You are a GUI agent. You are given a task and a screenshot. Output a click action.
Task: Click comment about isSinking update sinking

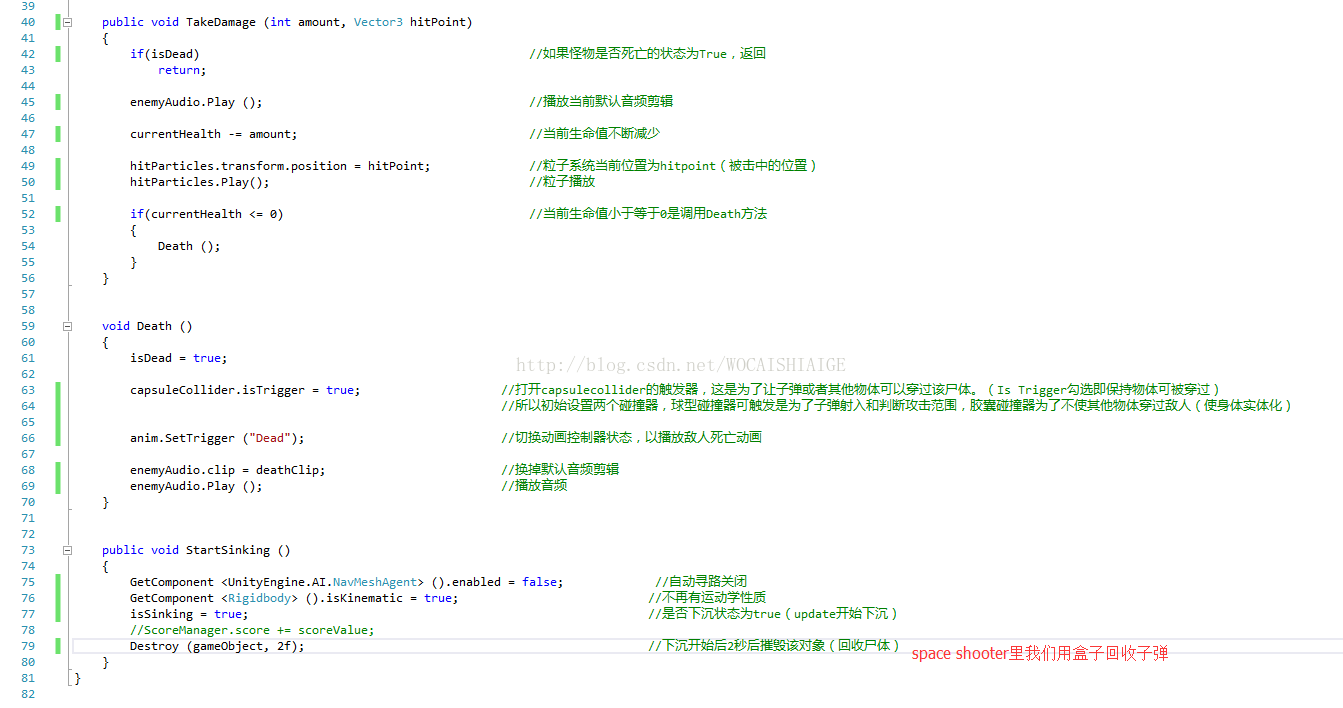[774, 614]
